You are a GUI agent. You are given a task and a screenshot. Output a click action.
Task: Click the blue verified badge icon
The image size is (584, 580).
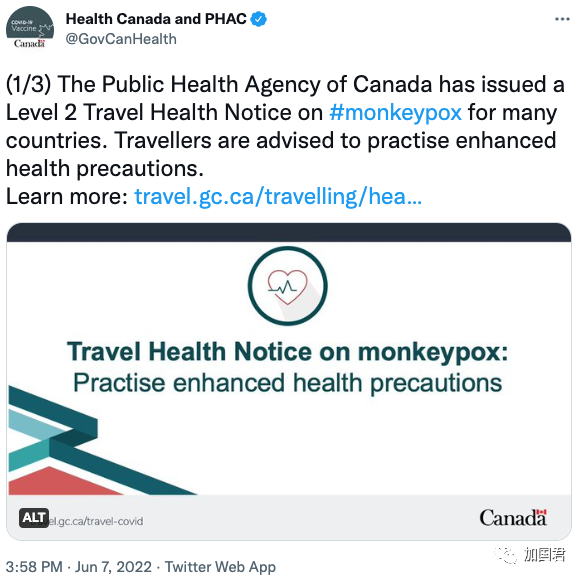point(258,19)
